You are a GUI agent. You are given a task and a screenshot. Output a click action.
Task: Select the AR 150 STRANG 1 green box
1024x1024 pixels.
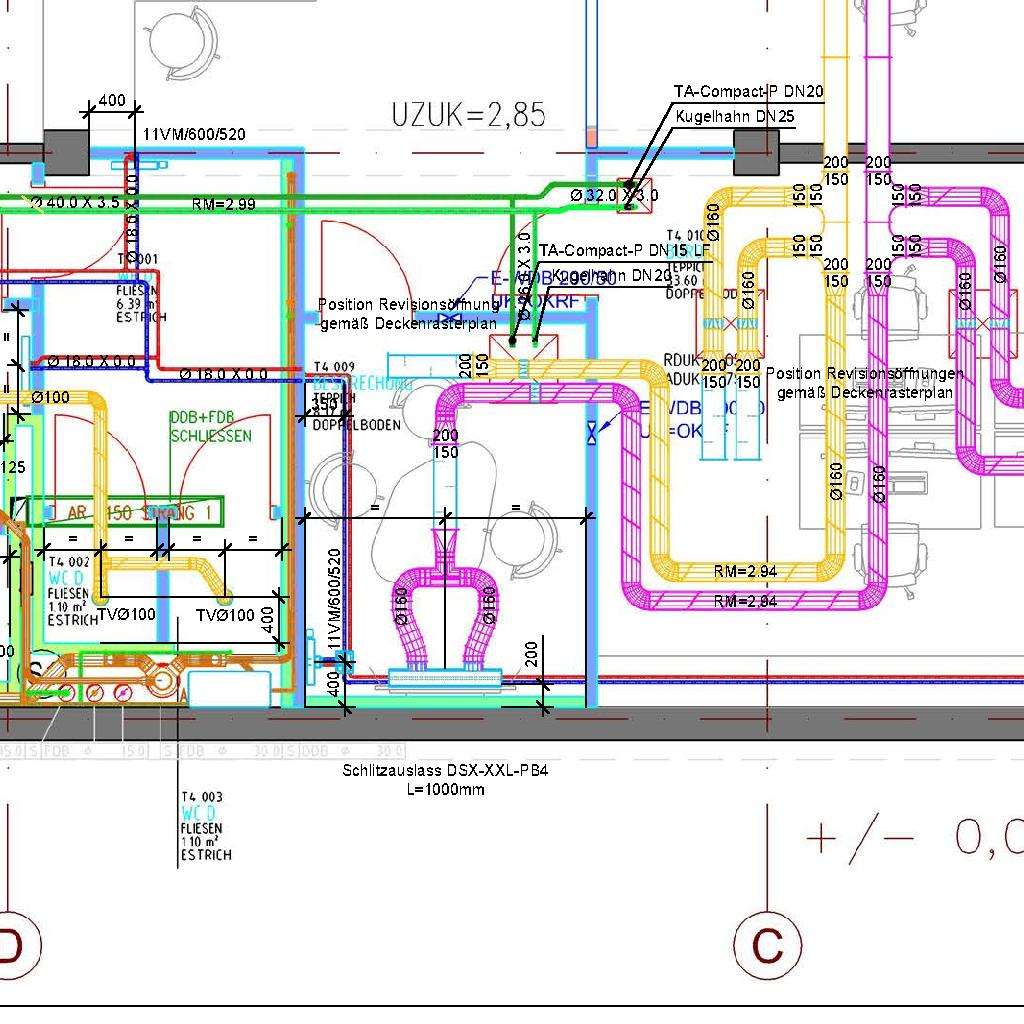click(x=130, y=512)
